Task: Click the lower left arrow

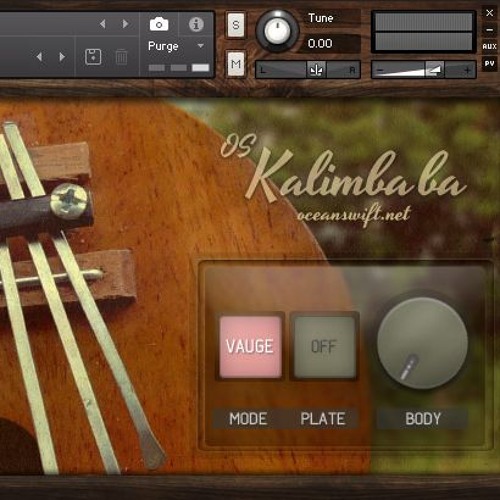Action: tap(39, 57)
